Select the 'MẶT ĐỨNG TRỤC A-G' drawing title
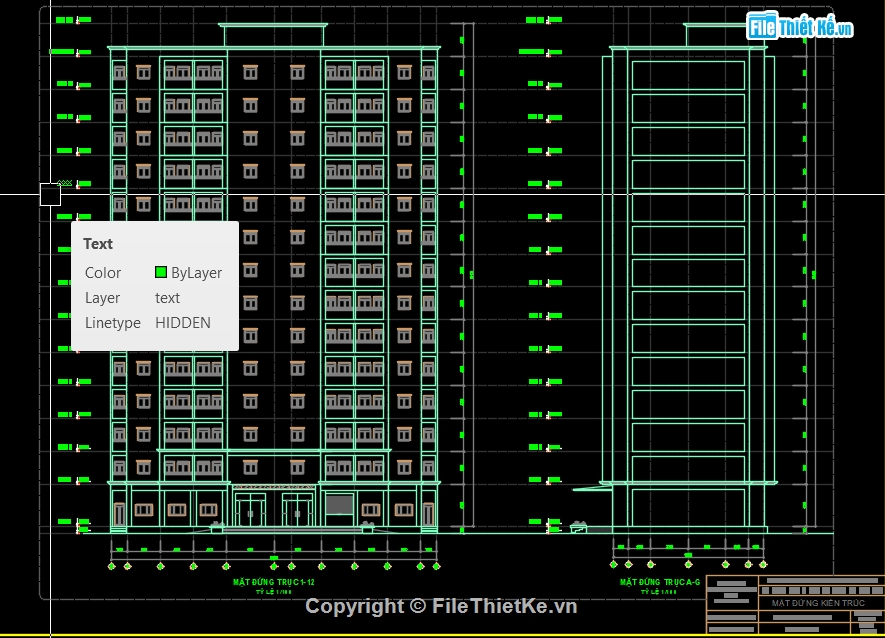 point(660,582)
